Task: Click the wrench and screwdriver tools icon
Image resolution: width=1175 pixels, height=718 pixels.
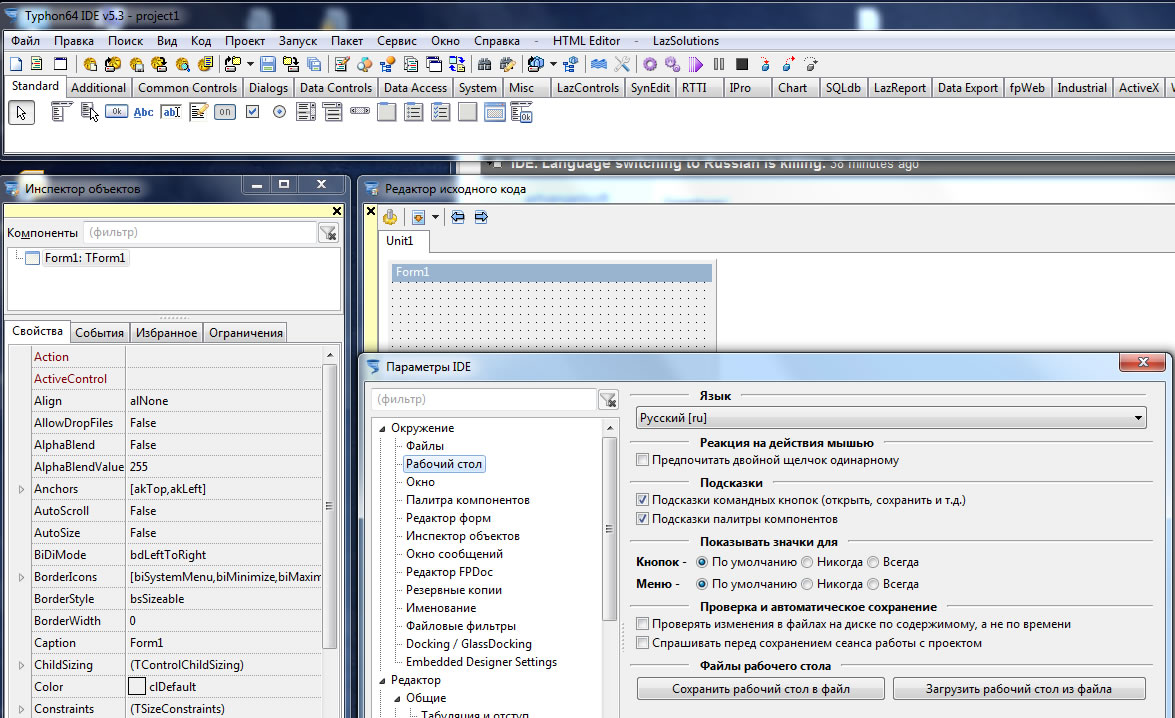Action: tap(622, 64)
